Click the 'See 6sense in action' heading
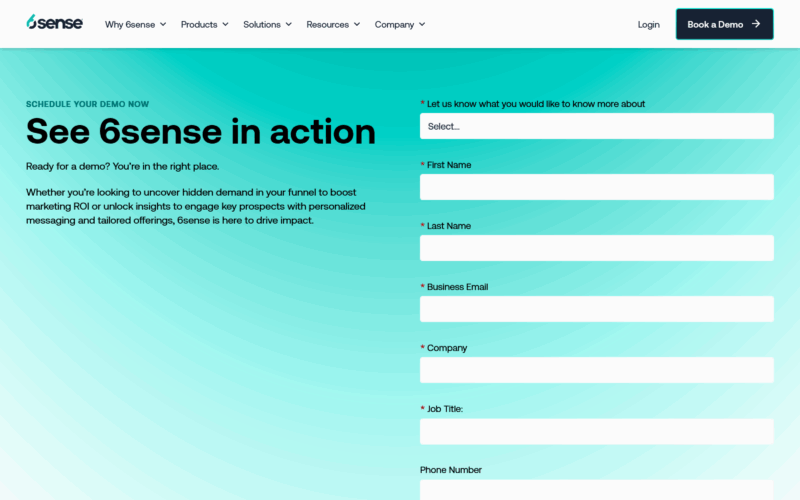This screenshot has width=800, height=500. click(201, 132)
